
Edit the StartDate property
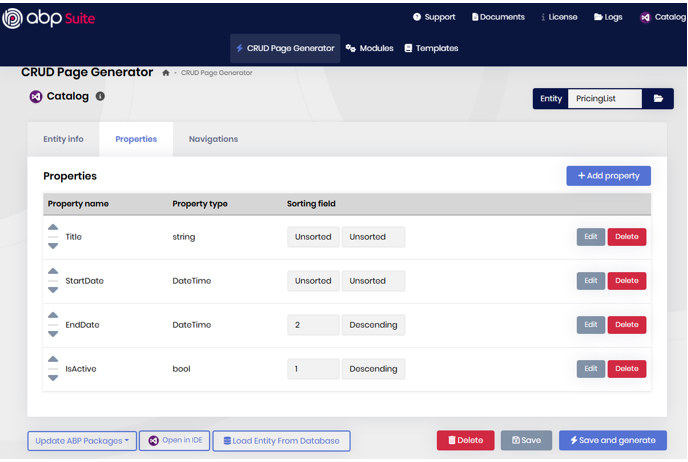pos(591,281)
